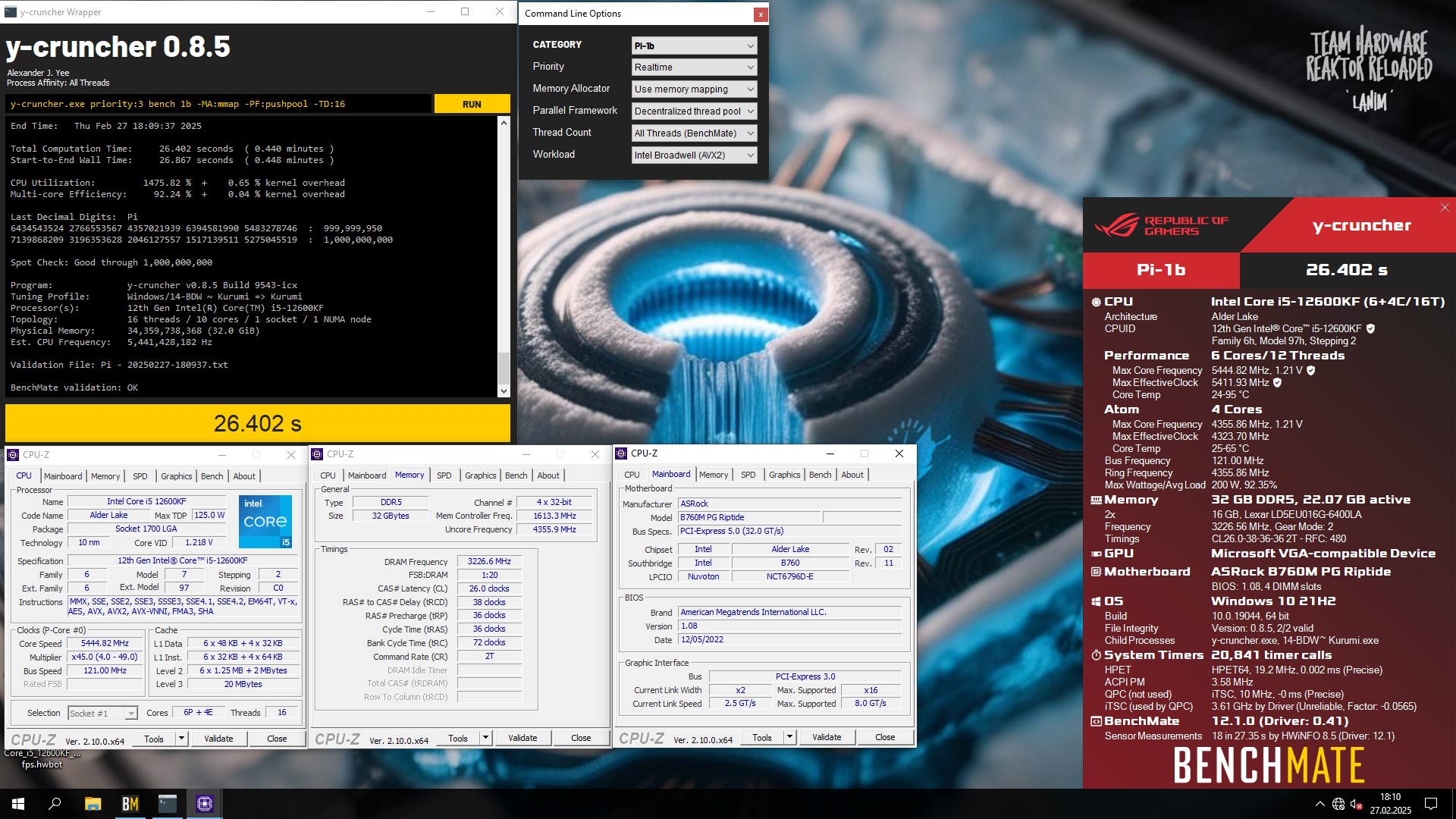Click Tools in CPU-Z Memory window

tap(458, 738)
